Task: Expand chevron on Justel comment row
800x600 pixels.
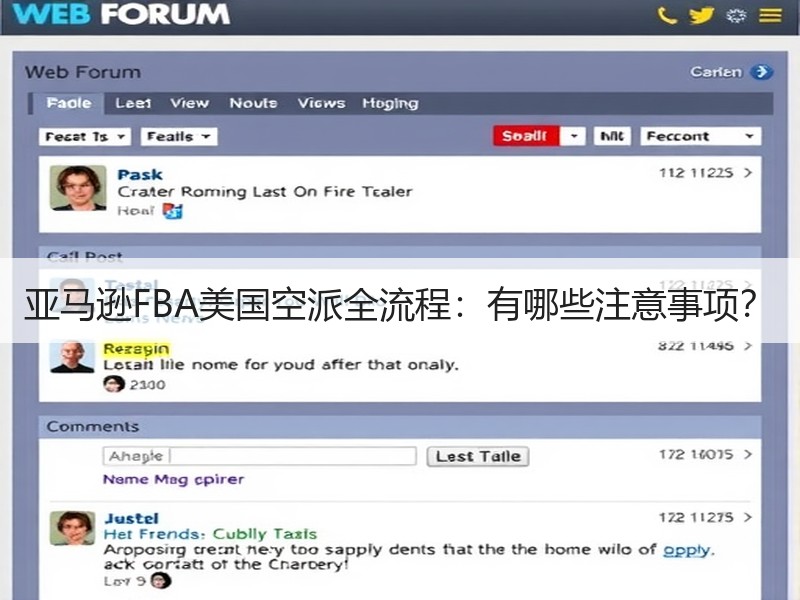Action: pyautogui.click(x=748, y=517)
